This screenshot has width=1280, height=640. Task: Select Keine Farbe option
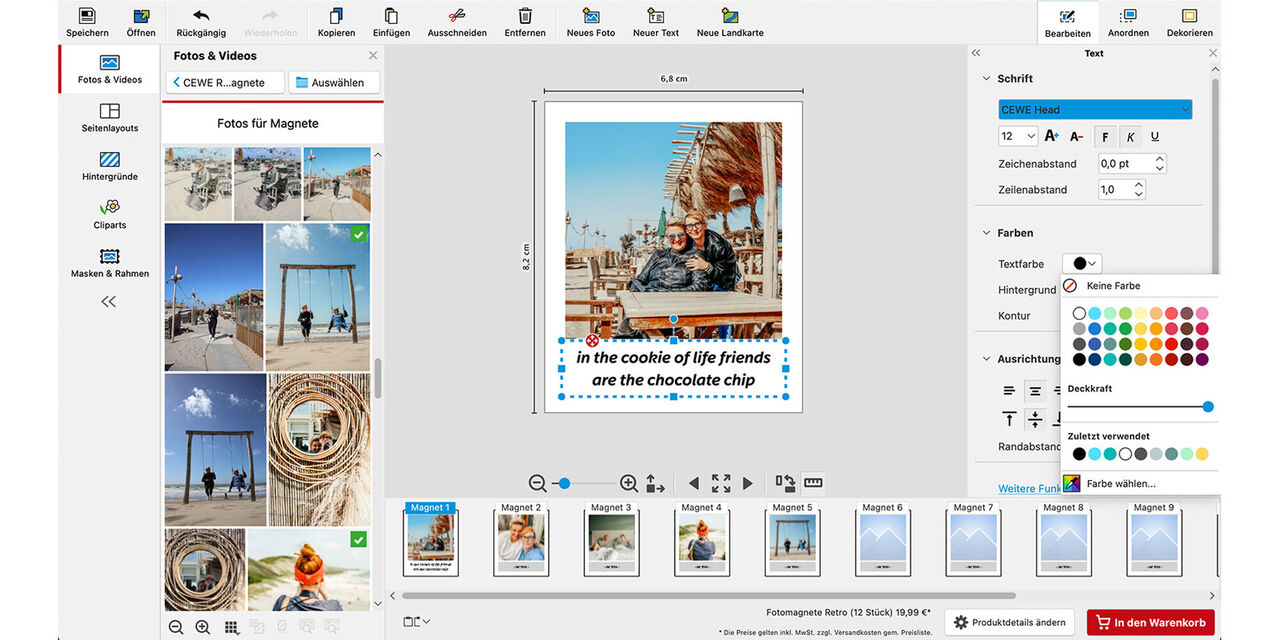(x=1113, y=286)
